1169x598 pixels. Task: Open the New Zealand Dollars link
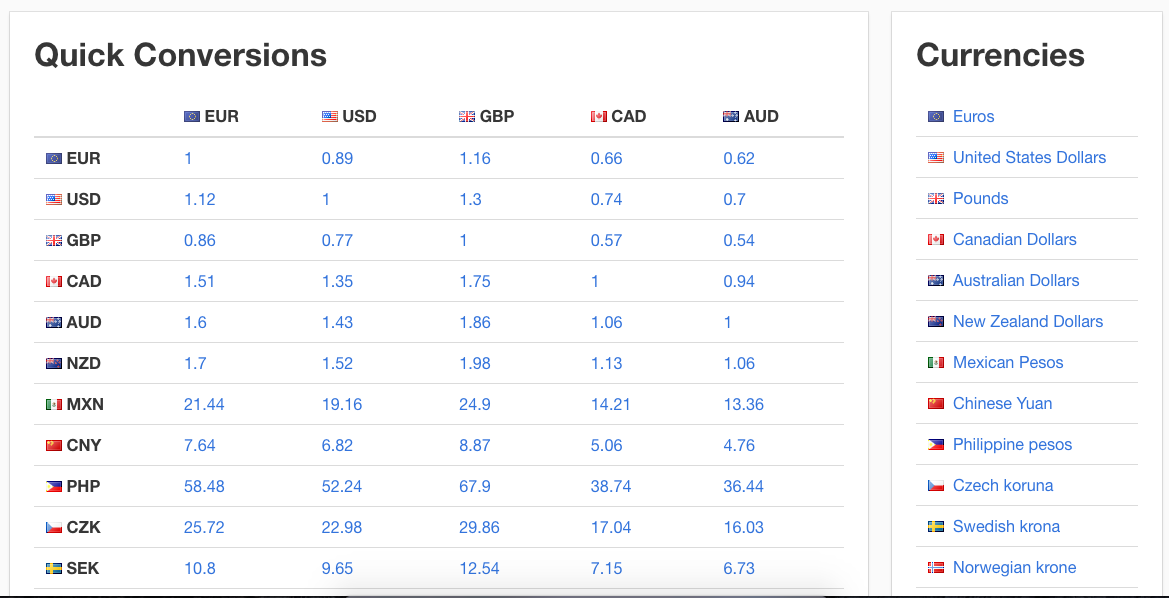click(1027, 321)
